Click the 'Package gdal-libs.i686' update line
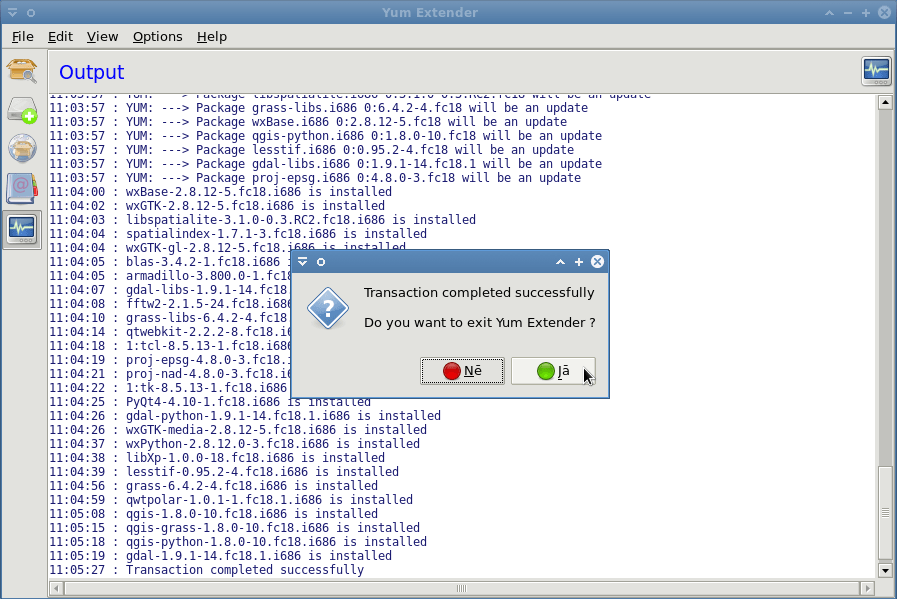Image resolution: width=897 pixels, height=599 pixels. (x=326, y=164)
